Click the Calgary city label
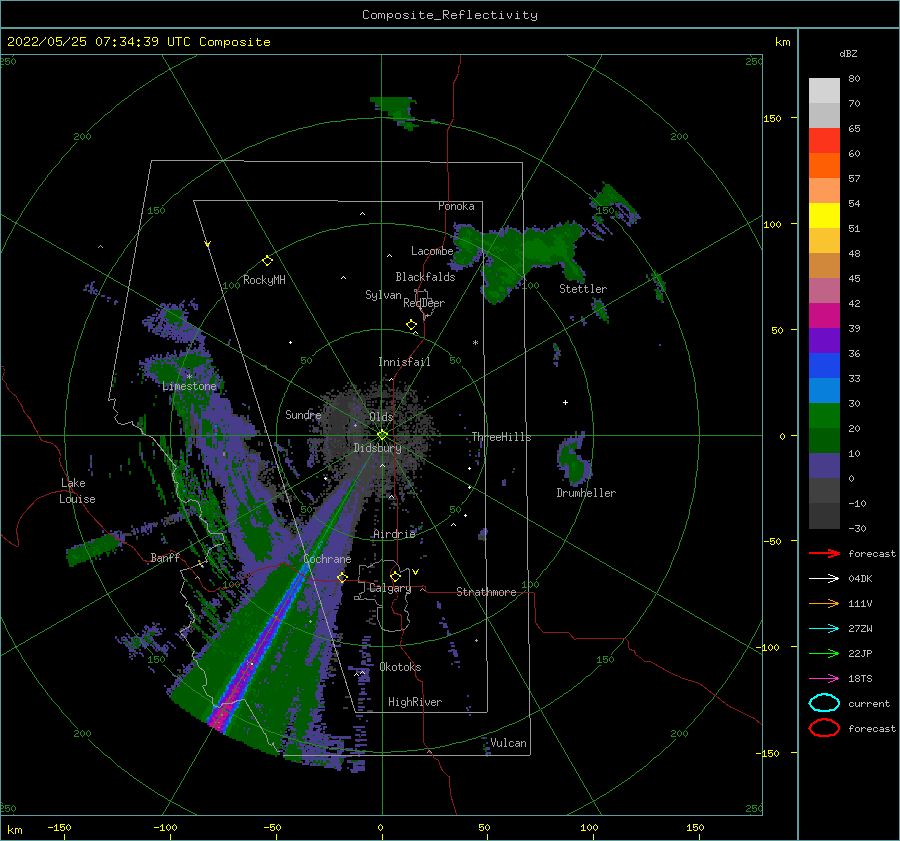Screen dimensions: 900x841 click(390, 588)
